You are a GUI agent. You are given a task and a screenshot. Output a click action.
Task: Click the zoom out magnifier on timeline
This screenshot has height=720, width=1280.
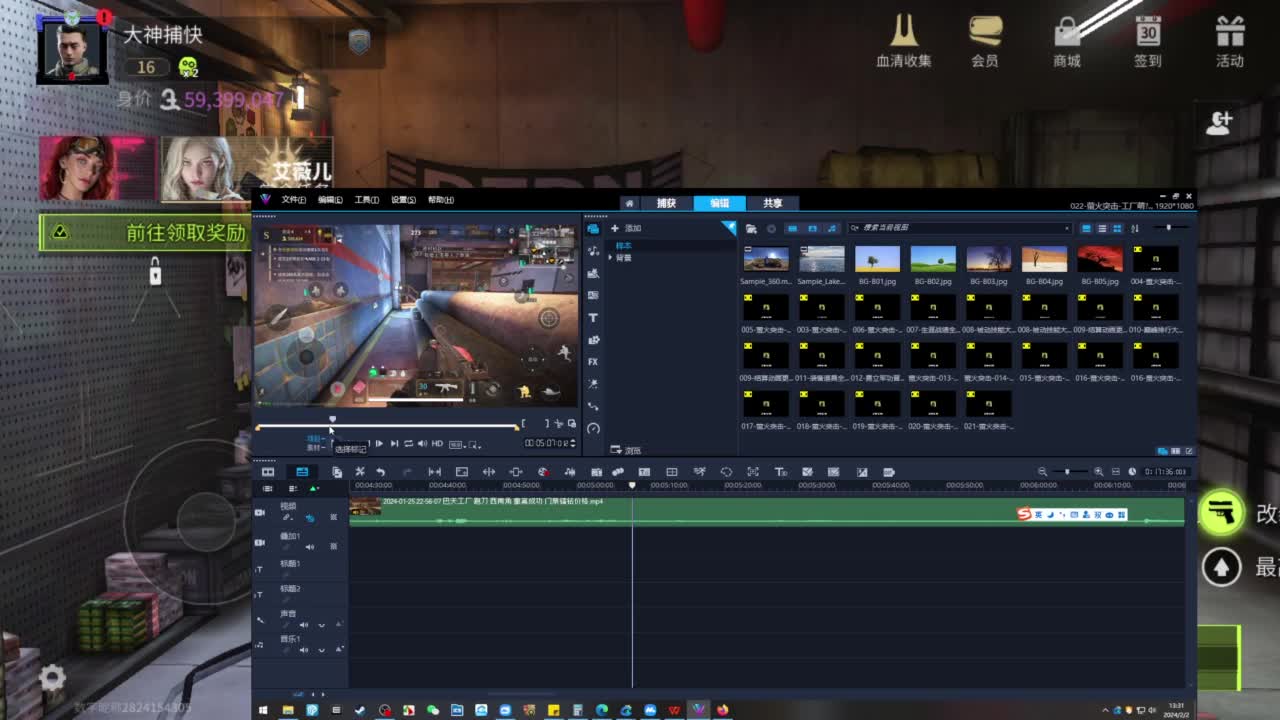pos(1042,472)
